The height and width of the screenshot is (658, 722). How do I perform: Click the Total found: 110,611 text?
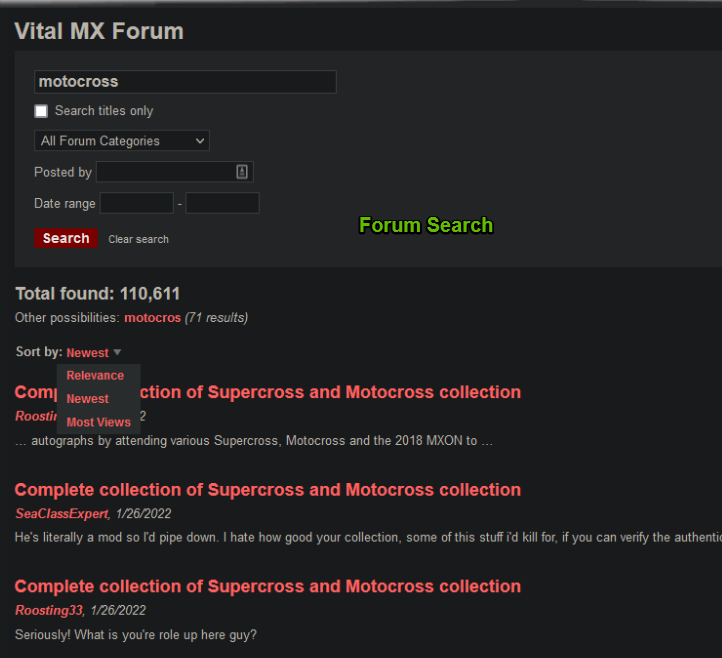pyautogui.click(x=98, y=294)
